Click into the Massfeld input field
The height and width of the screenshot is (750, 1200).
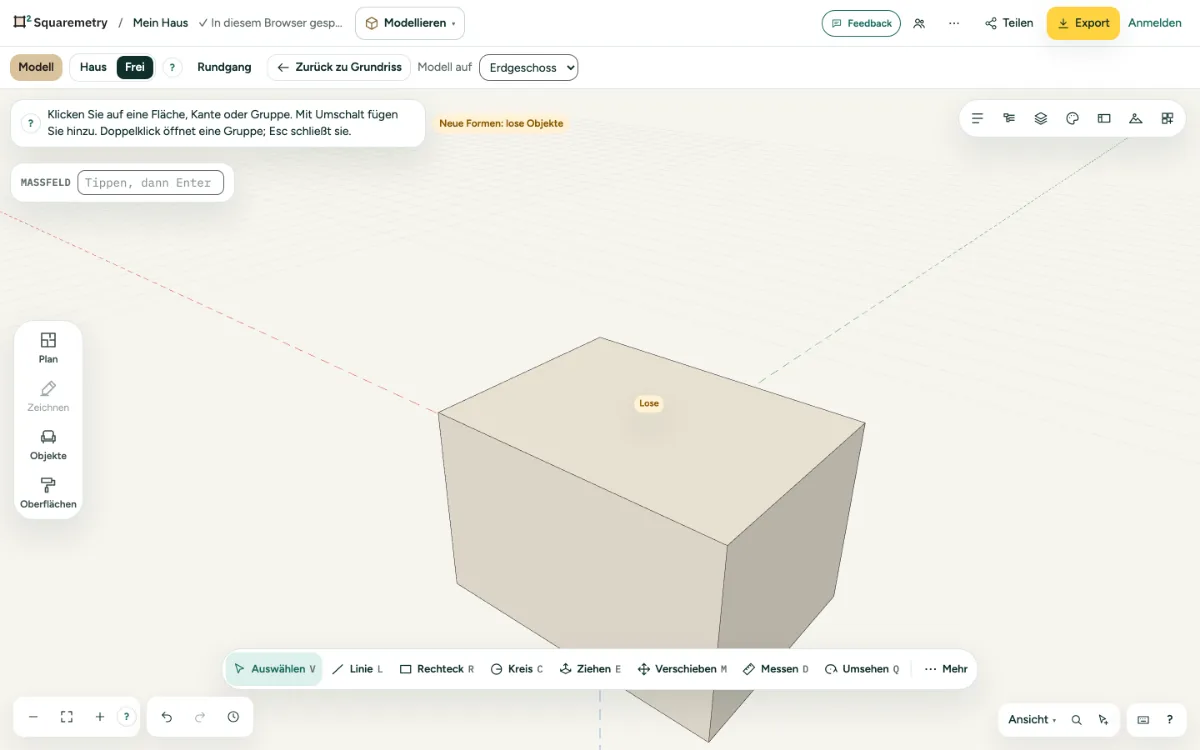pos(150,183)
